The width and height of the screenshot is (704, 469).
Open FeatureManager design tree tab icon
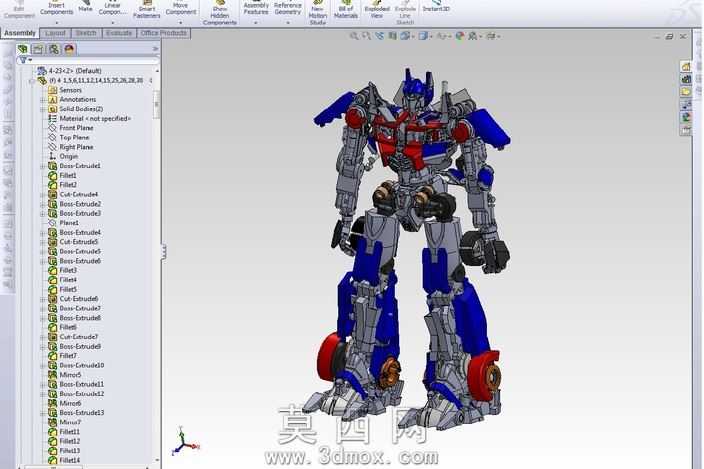[x=23, y=49]
